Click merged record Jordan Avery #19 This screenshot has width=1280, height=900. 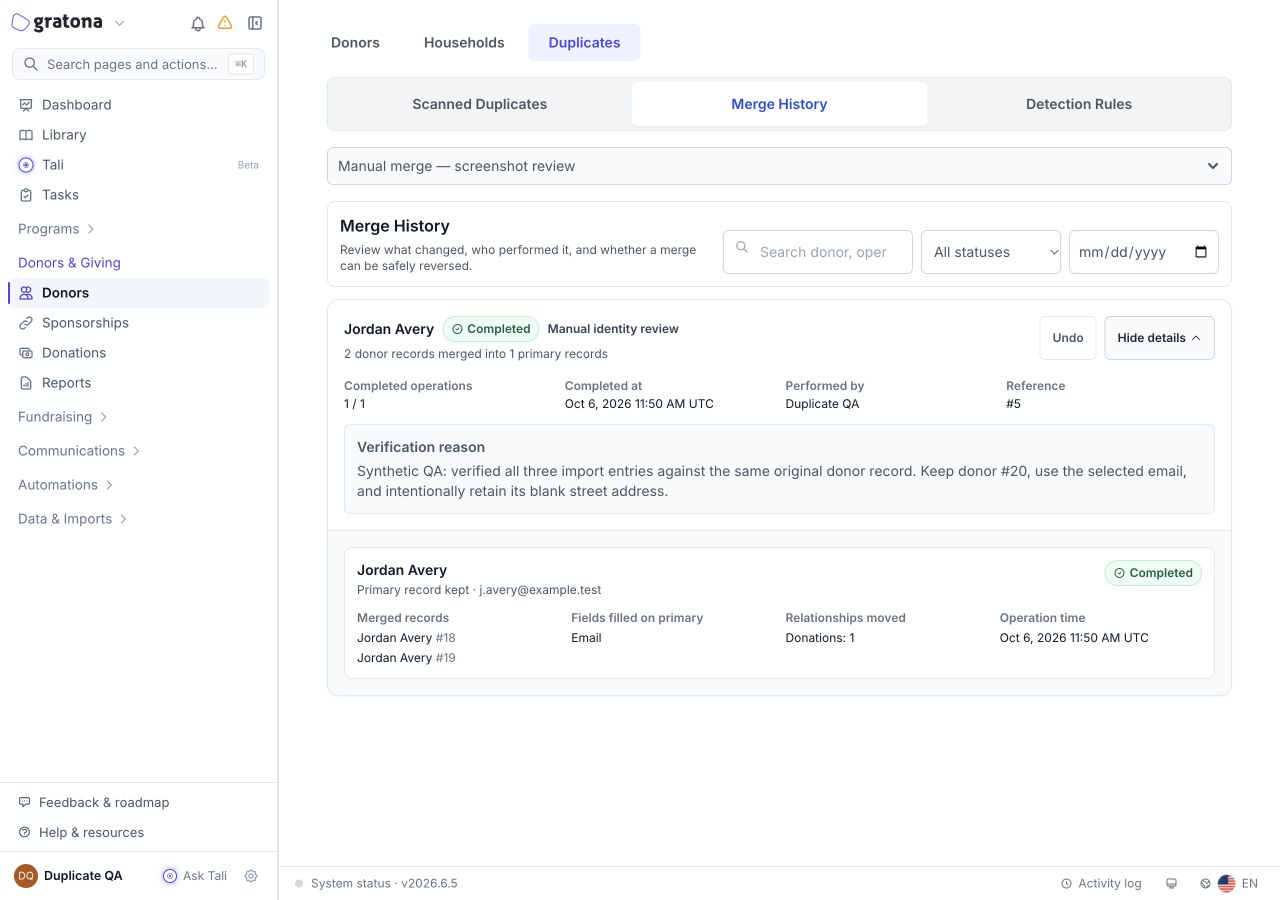tap(406, 658)
